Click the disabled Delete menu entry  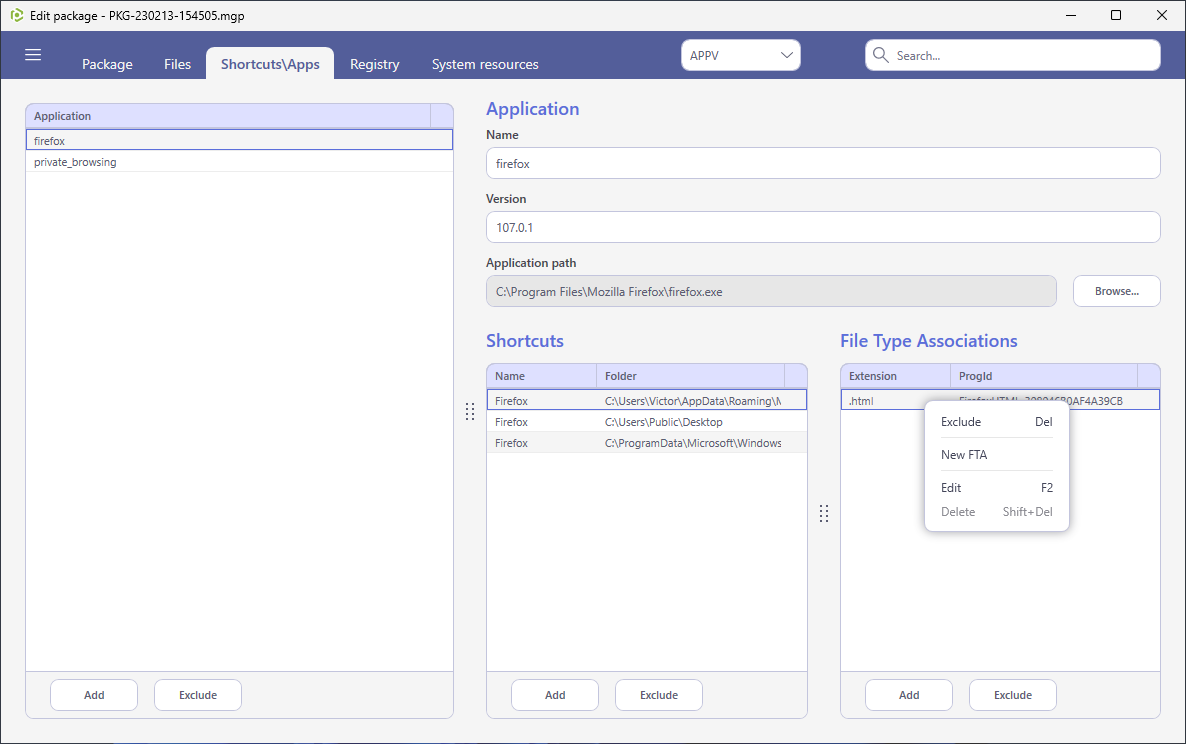996,512
